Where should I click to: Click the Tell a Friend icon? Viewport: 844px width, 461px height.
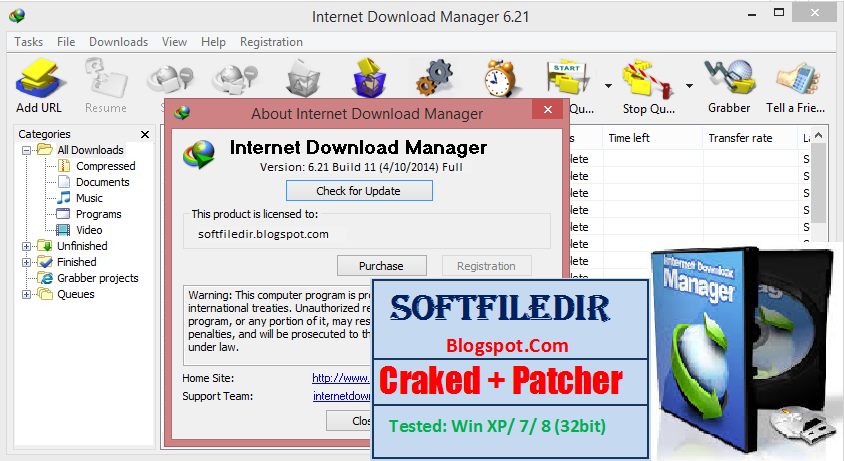[797, 79]
